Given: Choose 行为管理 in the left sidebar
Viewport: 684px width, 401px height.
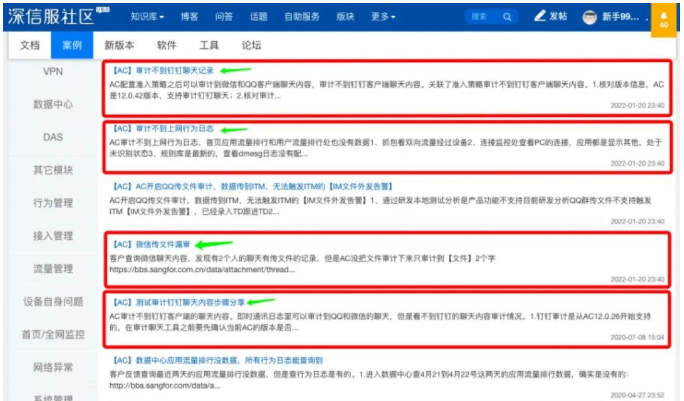Looking at the screenshot, I should point(53,203).
